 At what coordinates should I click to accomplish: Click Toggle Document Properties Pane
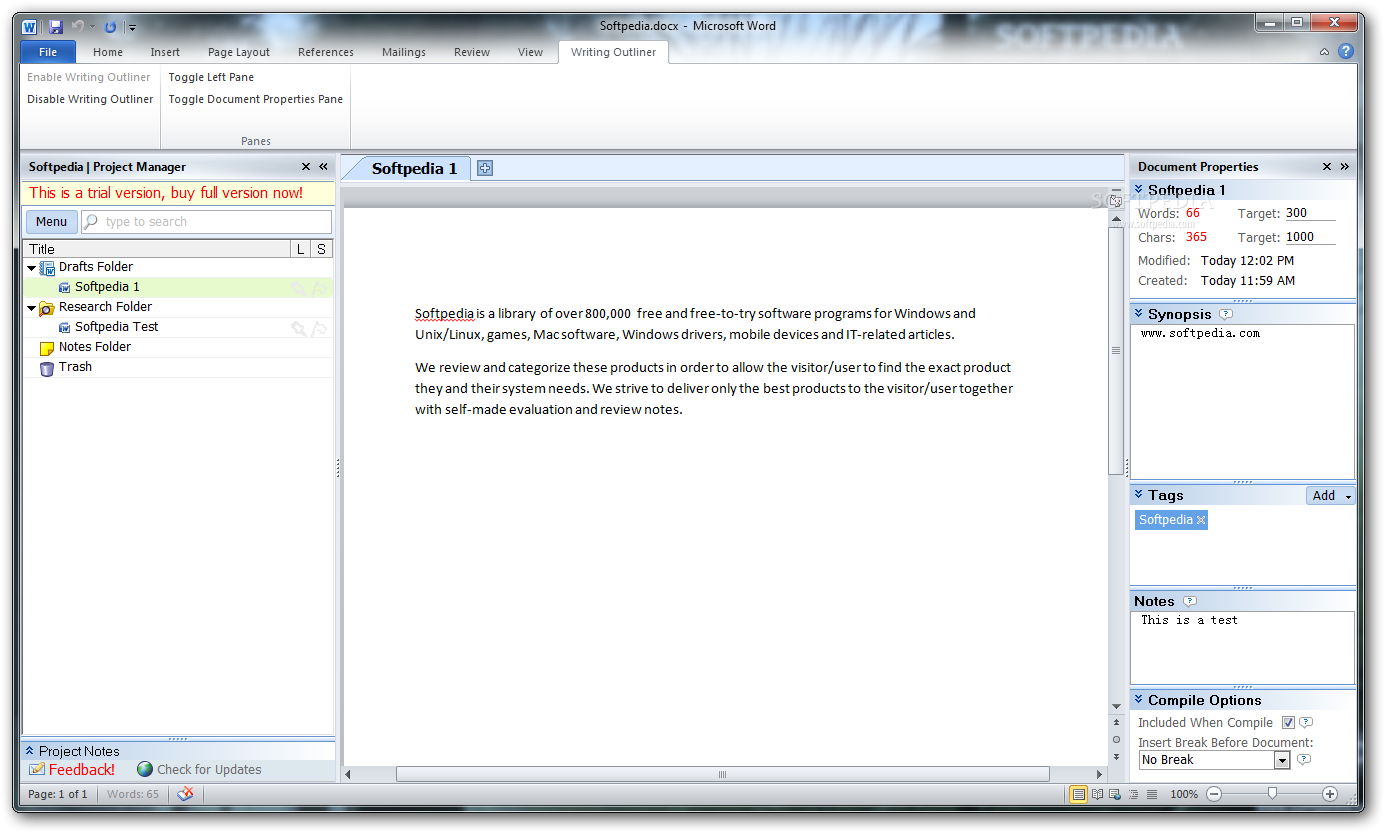tap(256, 99)
